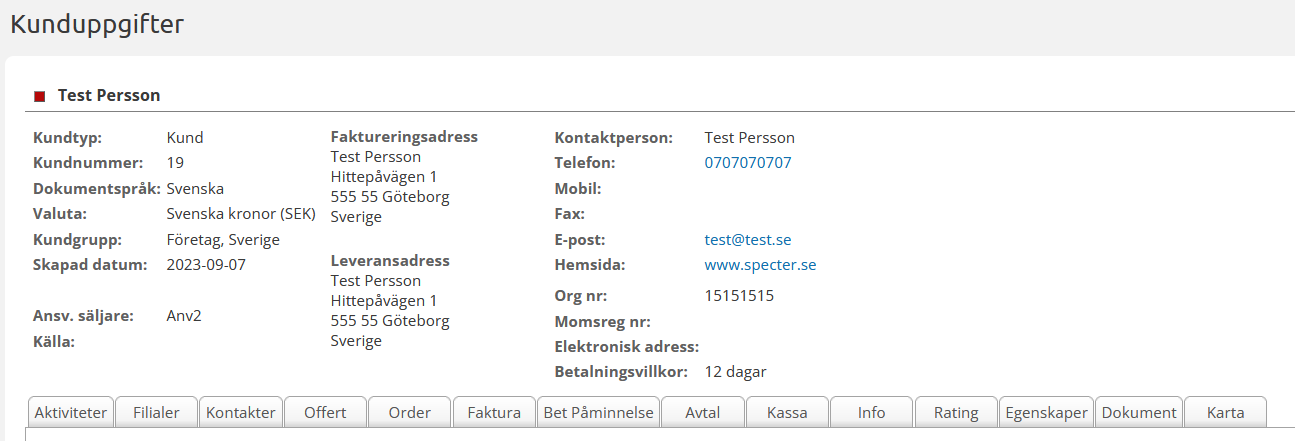Click the Test Persson customer heading
The width and height of the screenshot is (1295, 441).
109,95
